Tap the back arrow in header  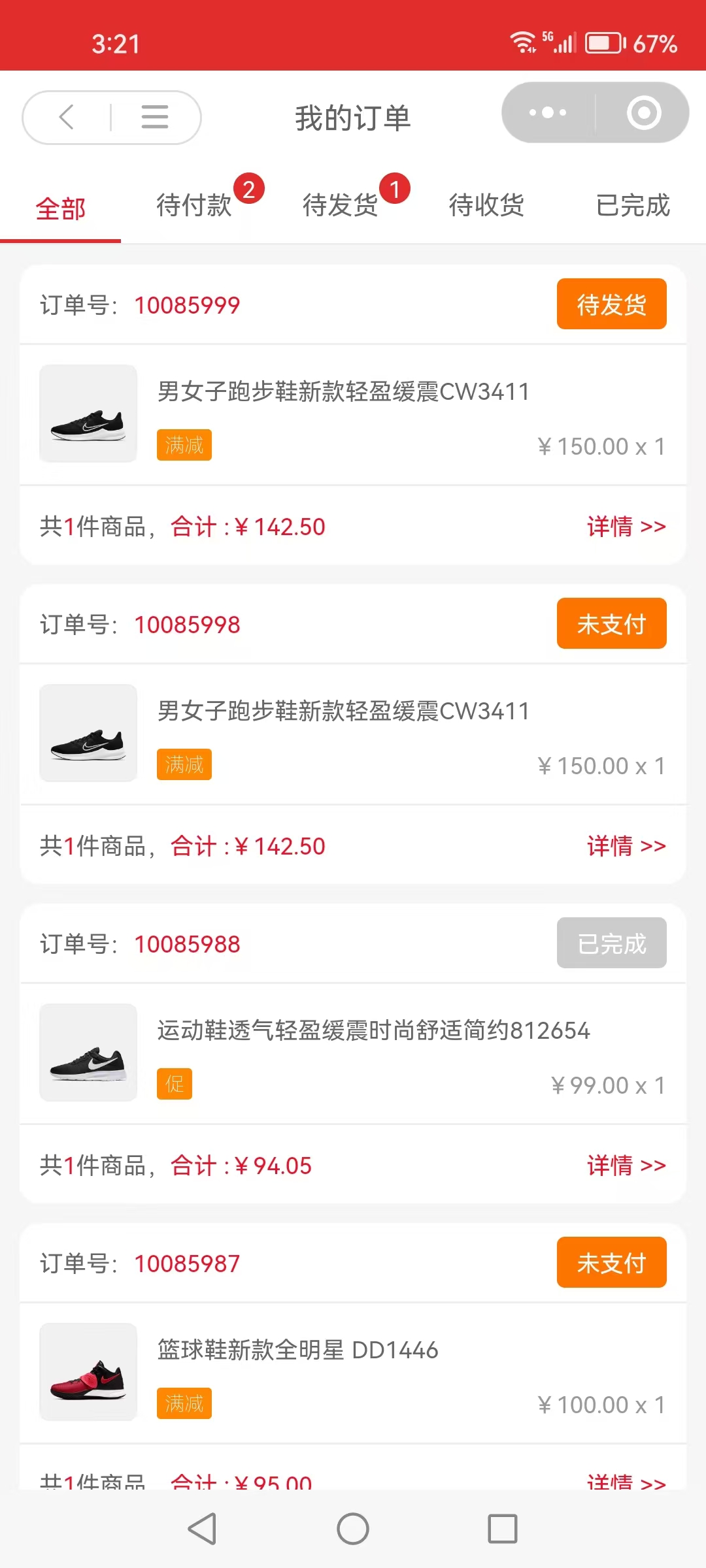tap(67, 118)
